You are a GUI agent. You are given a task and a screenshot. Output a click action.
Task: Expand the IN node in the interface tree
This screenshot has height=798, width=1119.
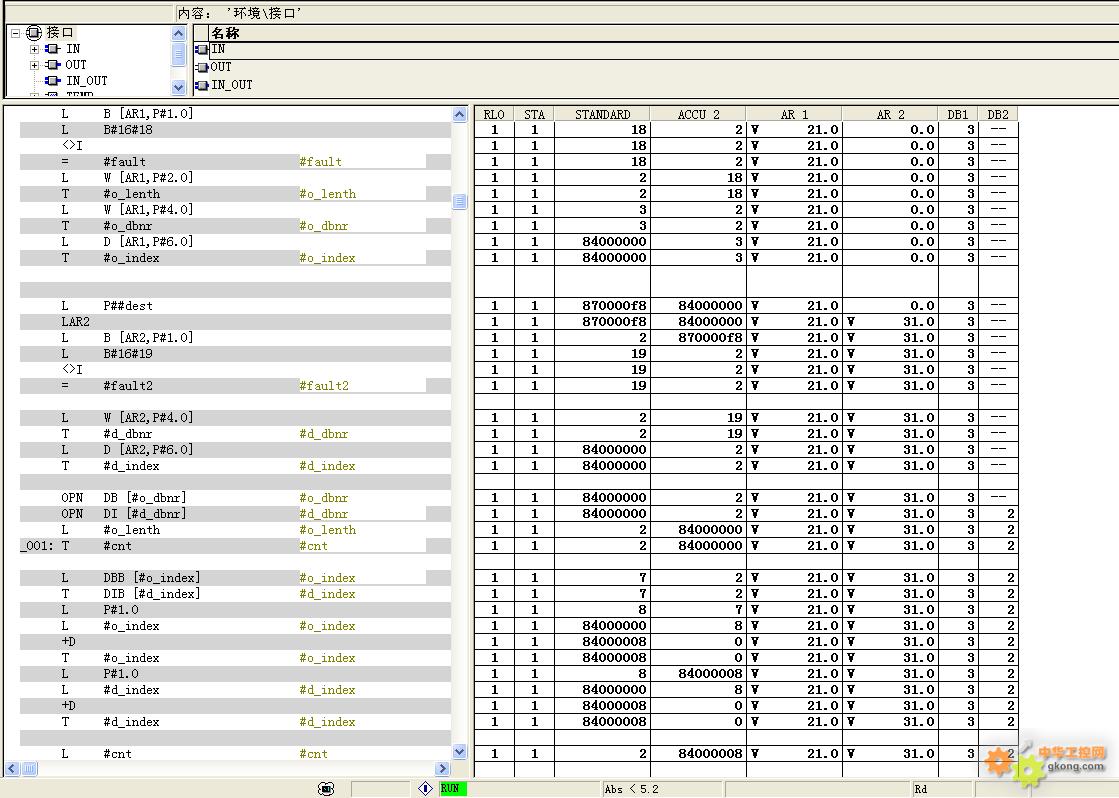pos(34,49)
